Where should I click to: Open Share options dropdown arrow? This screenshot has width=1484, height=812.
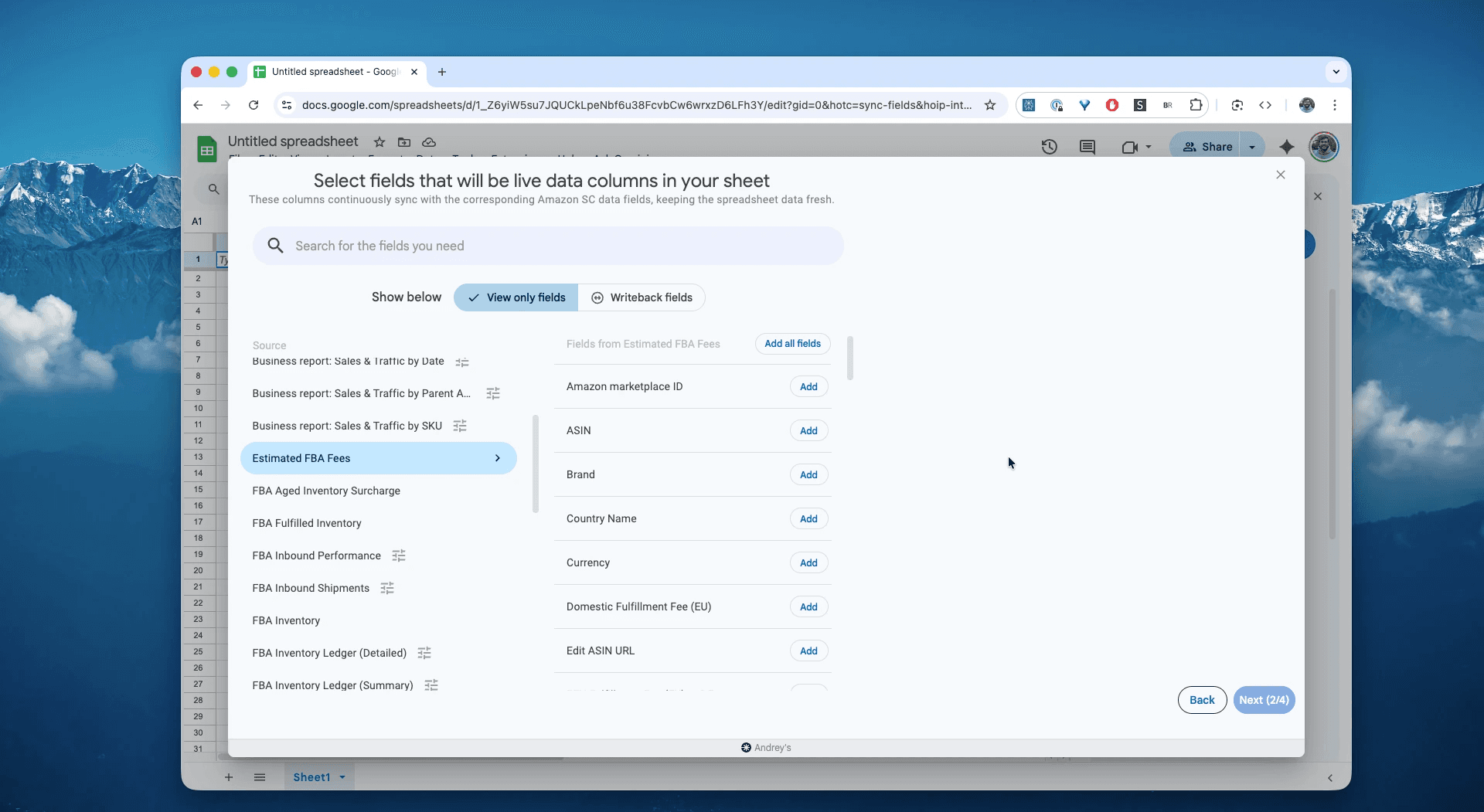click(1252, 147)
